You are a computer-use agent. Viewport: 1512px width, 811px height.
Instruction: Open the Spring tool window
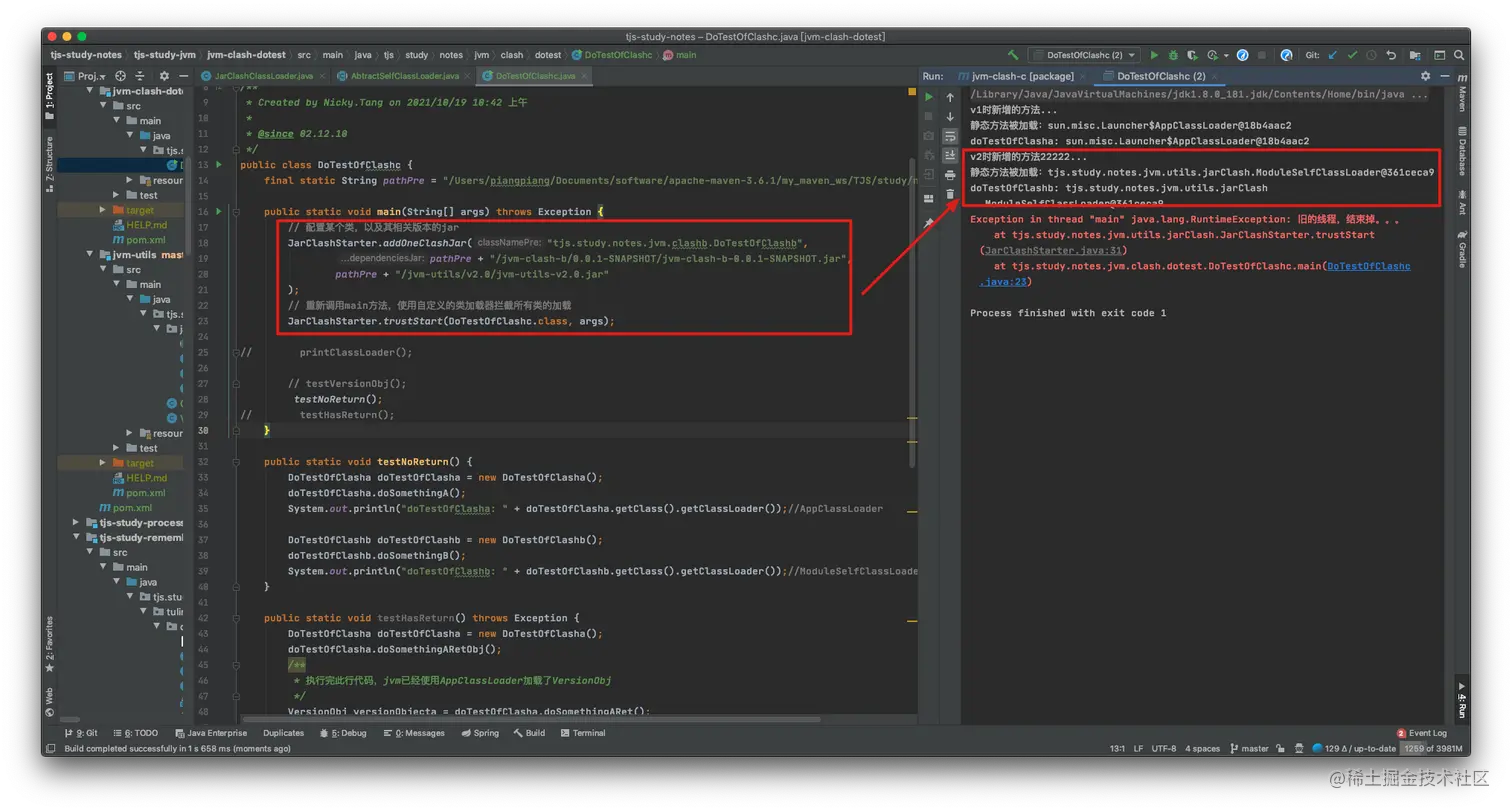(480, 733)
